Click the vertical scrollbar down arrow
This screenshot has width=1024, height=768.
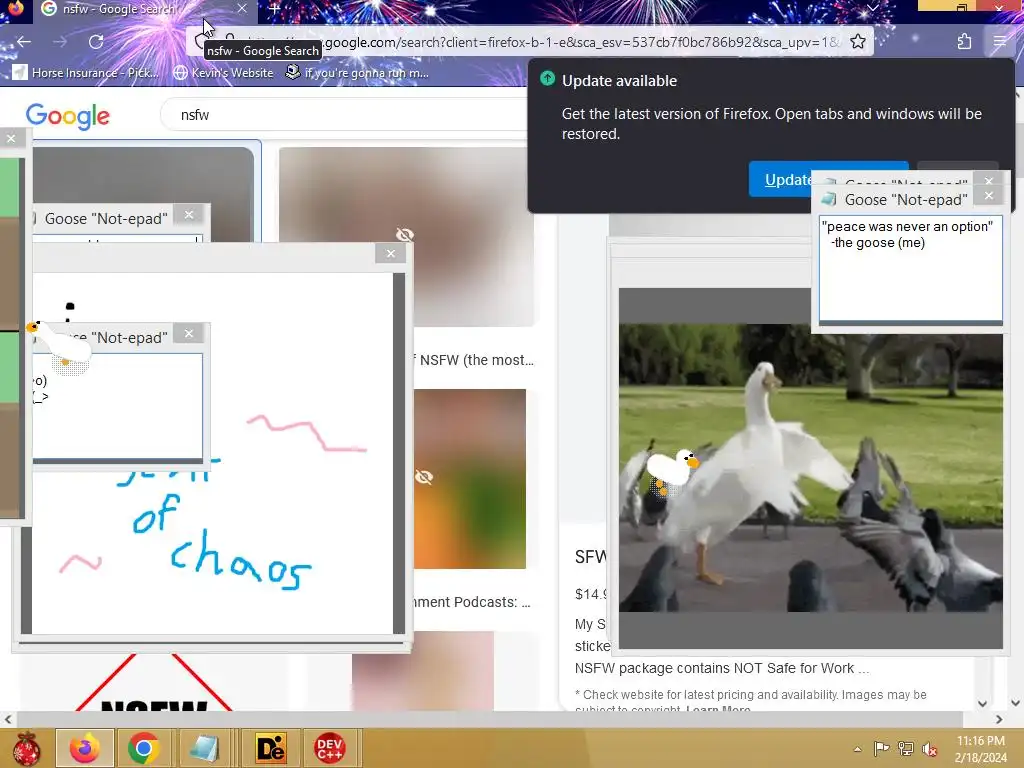pos(1016,703)
